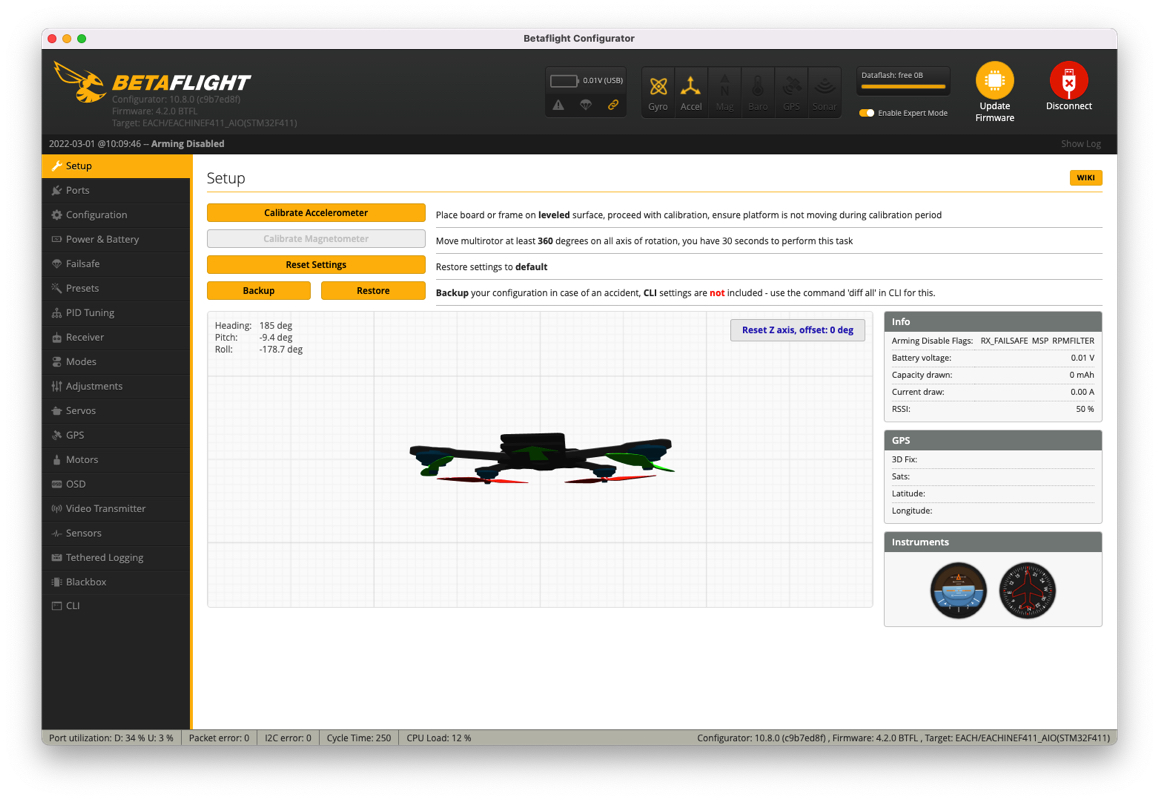Click the Adjustments sliders icon

(56, 386)
